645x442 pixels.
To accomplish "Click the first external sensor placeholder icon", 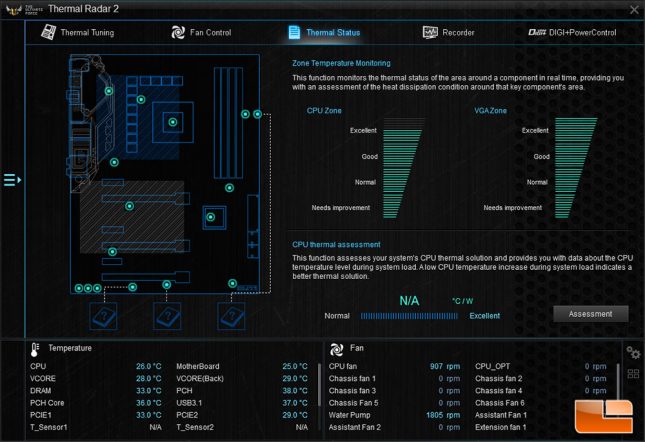I will click(x=103, y=316).
